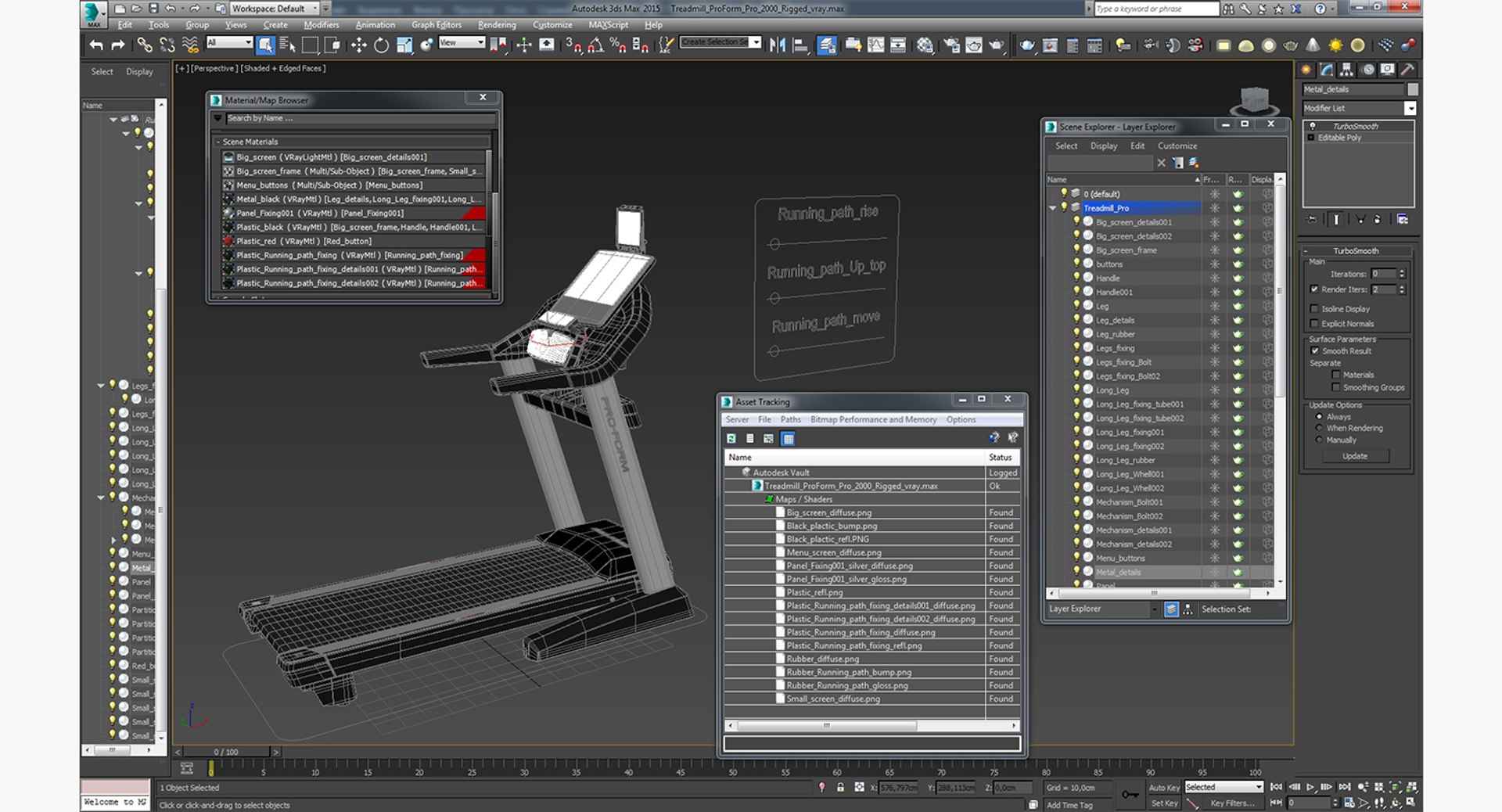1502x812 pixels.
Task: Open the Utilities hammer tab
Action: coord(1407,70)
